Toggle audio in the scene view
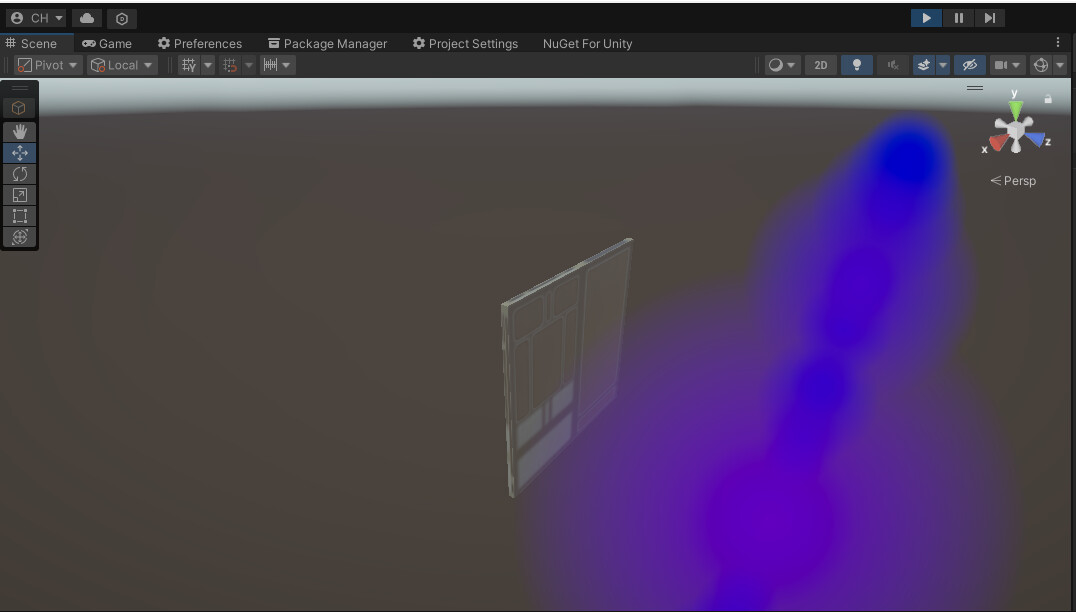The width and height of the screenshot is (1076, 612). [891, 64]
